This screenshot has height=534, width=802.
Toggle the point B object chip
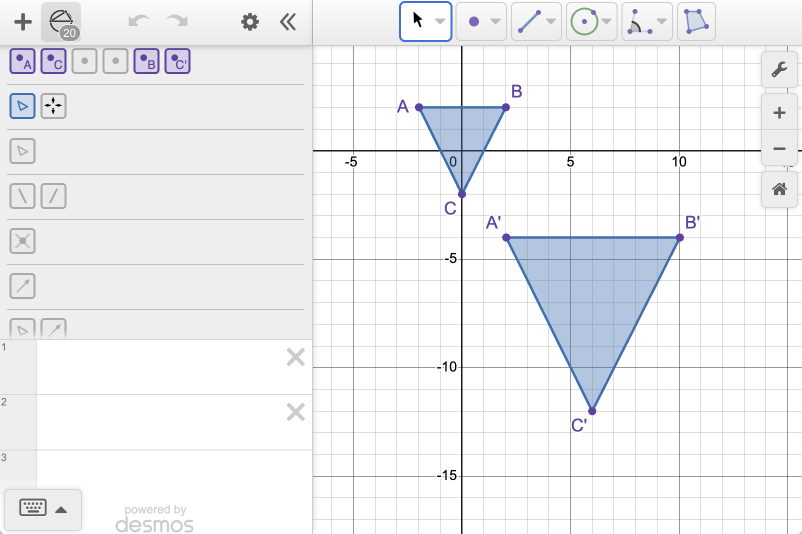click(146, 62)
